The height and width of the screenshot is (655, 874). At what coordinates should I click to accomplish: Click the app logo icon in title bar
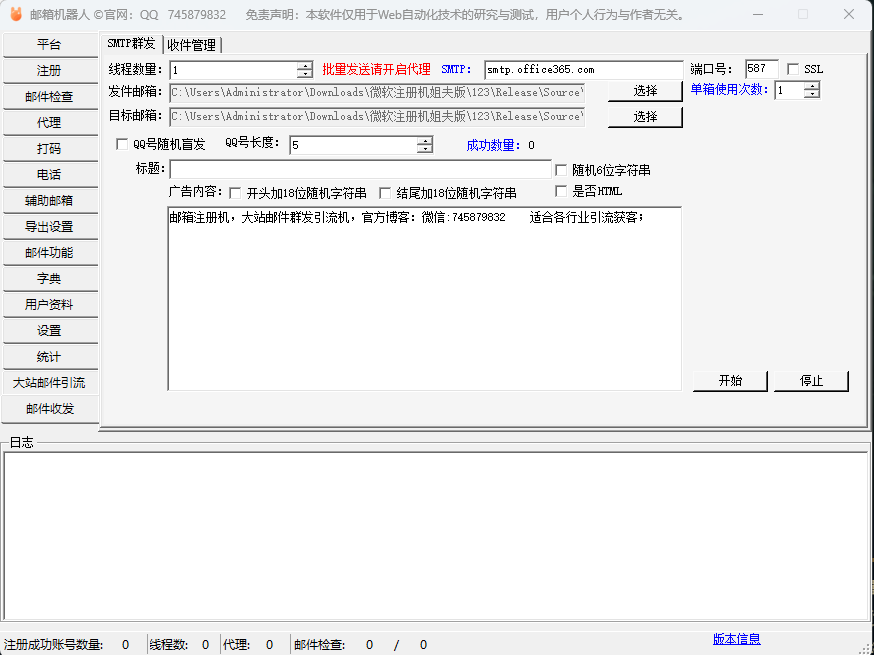pyautogui.click(x=15, y=15)
